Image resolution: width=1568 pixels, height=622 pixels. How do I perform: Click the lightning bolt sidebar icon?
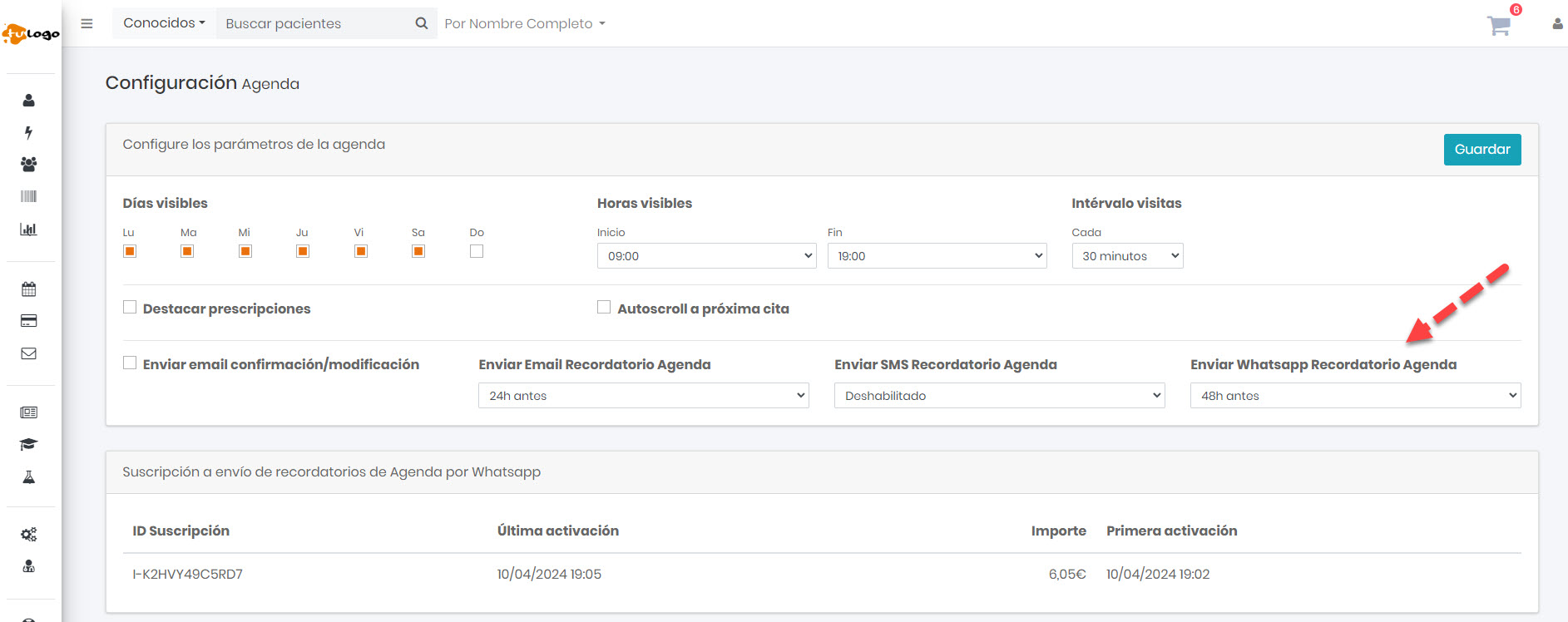(x=29, y=133)
